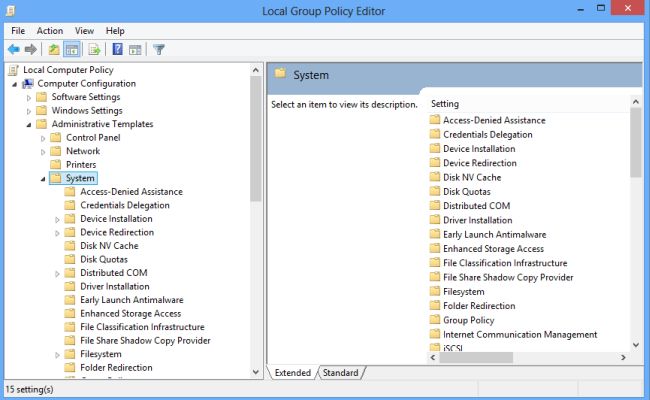Open Credentials Delegation in settings list
650x400 pixels.
(x=488, y=134)
